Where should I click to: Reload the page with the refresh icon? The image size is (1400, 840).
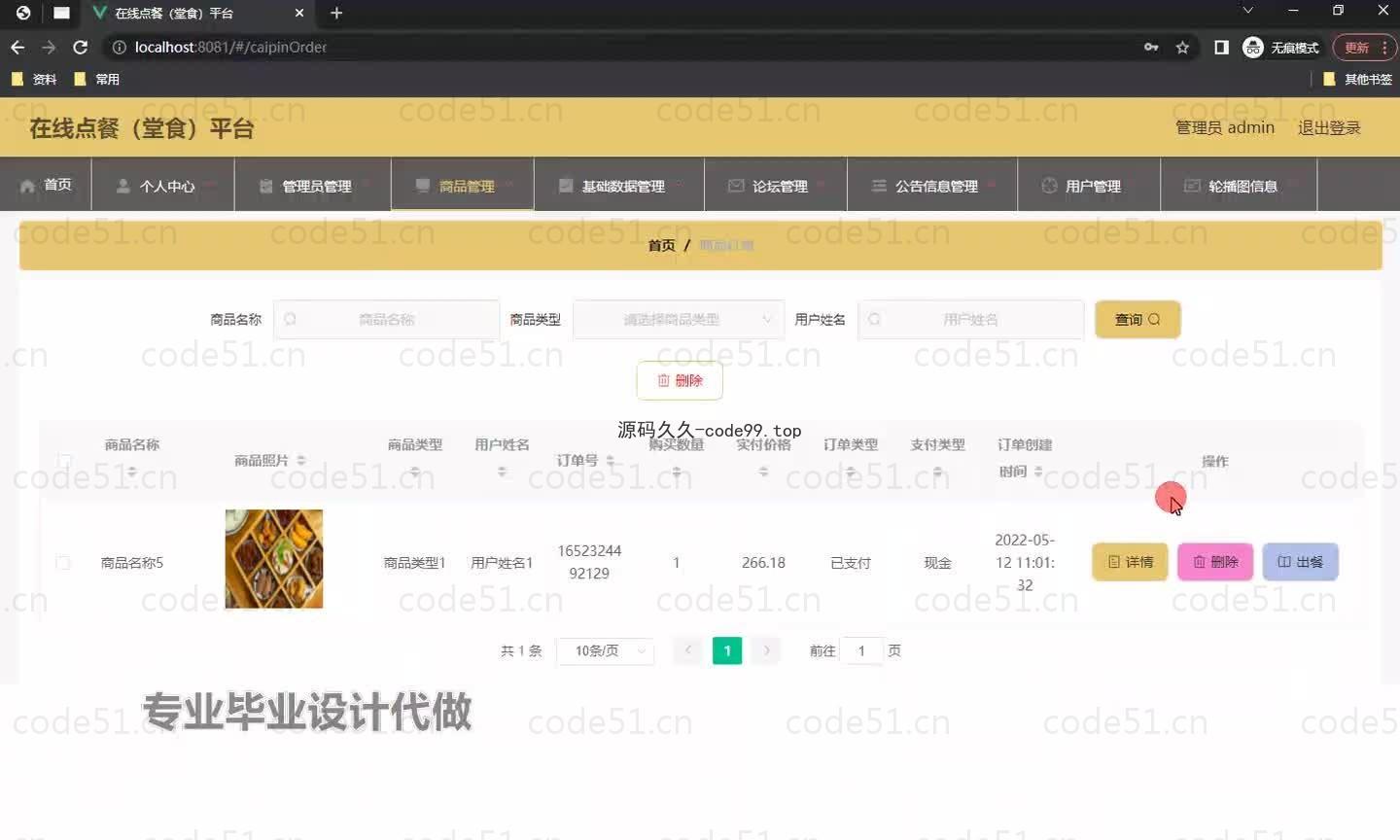81,47
